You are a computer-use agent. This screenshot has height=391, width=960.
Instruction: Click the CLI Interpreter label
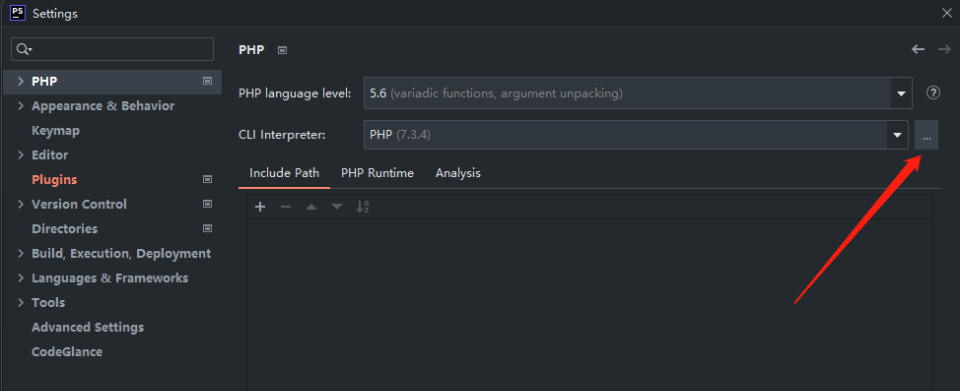coord(282,135)
